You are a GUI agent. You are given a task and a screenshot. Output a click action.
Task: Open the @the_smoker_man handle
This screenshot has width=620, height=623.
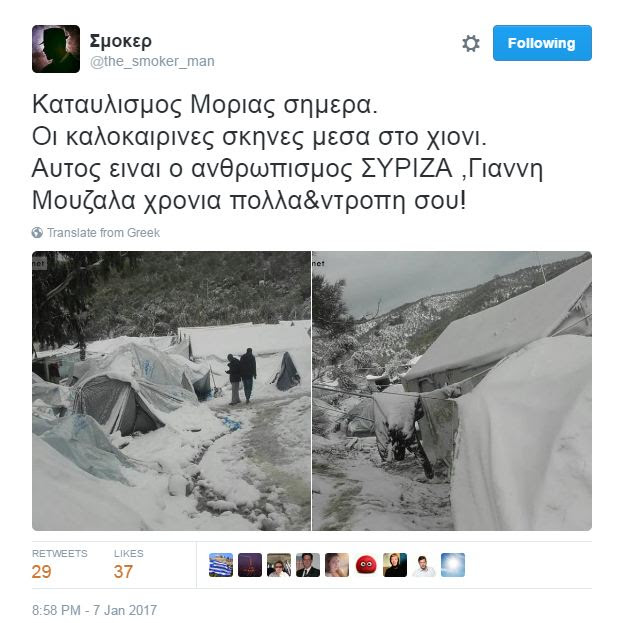point(152,62)
